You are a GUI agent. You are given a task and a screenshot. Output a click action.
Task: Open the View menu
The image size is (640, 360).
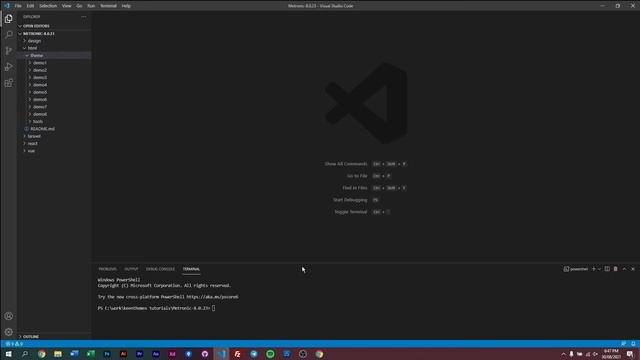click(67, 6)
